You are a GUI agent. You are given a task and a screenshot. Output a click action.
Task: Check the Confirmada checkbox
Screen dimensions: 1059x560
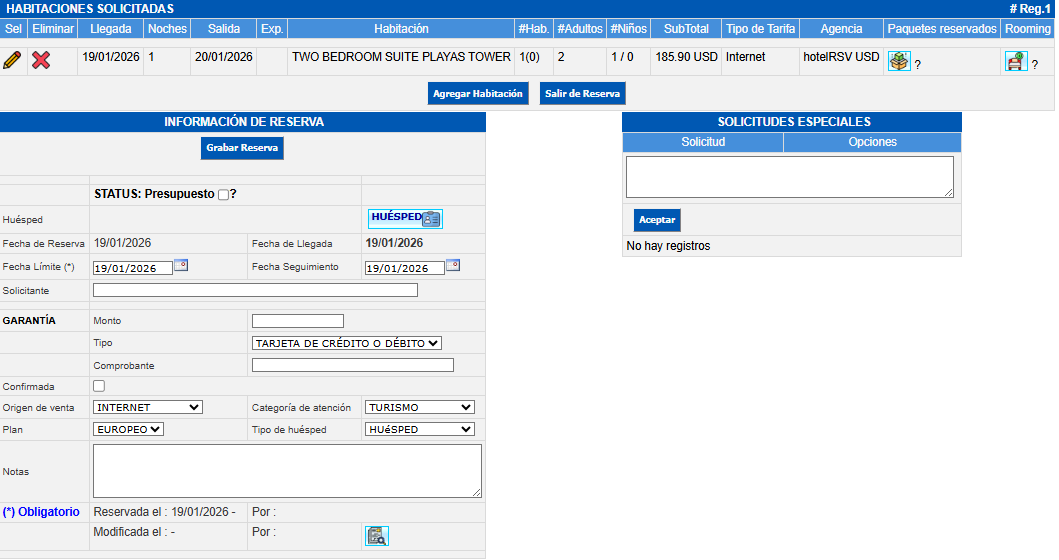coord(99,386)
